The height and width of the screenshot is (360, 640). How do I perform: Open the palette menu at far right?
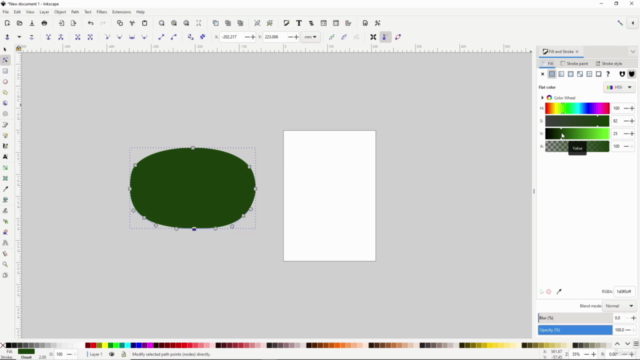[636, 344]
